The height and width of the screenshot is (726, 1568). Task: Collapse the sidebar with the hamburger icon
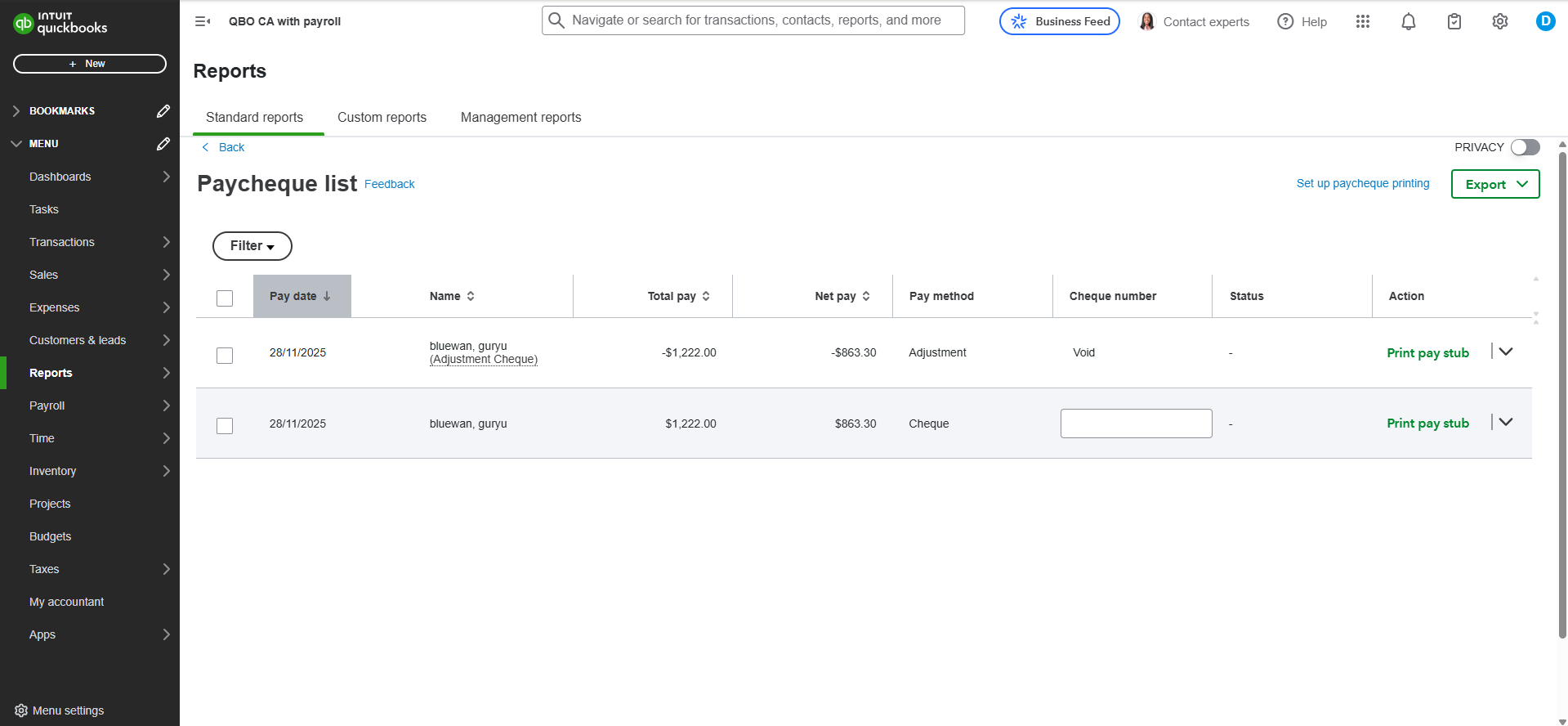[203, 21]
